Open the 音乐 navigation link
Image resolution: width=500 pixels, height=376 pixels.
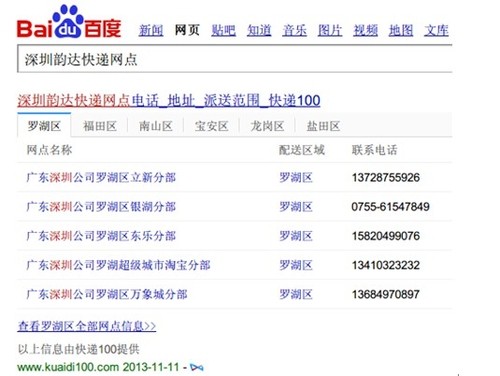point(294,30)
